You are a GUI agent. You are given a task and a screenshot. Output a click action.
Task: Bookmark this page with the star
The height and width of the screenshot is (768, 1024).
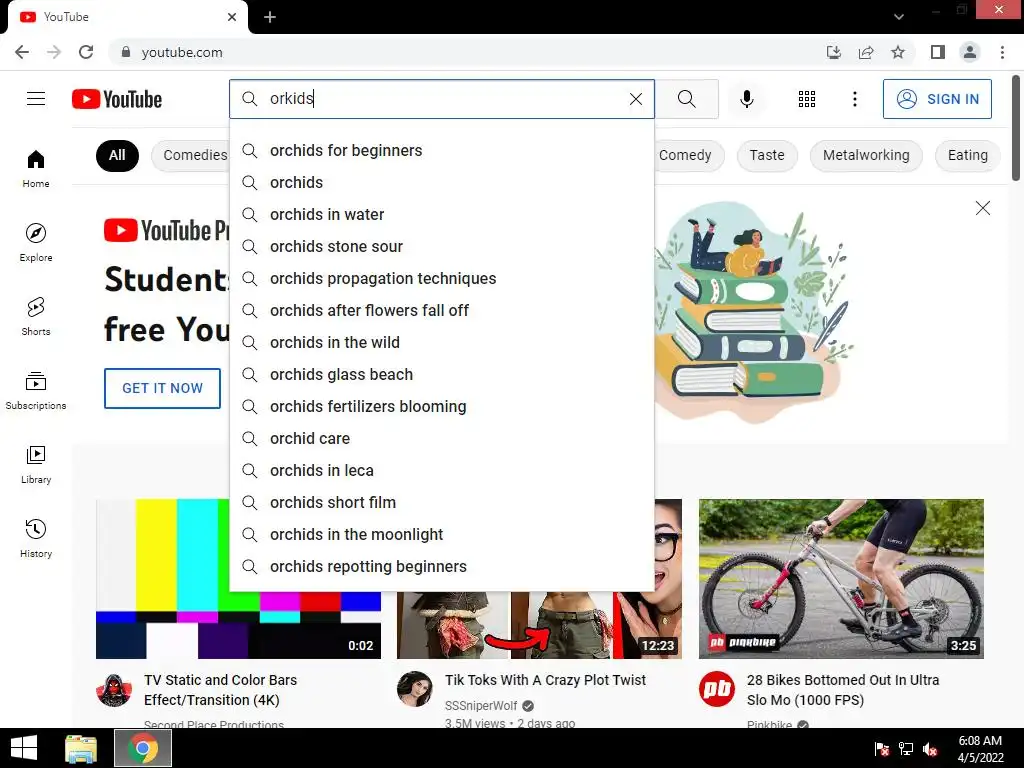(x=898, y=52)
